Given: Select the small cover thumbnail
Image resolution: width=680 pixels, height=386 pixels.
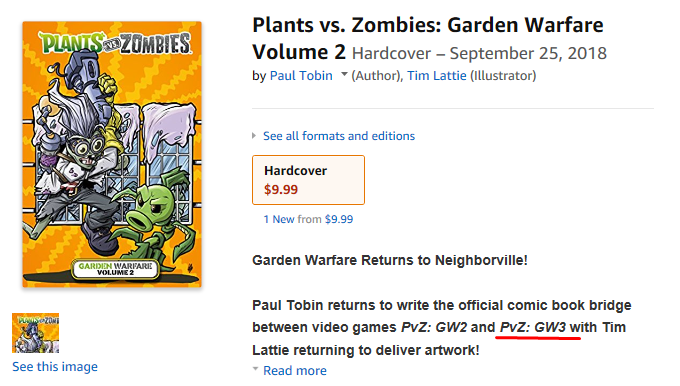Looking at the screenshot, I should [x=36, y=333].
